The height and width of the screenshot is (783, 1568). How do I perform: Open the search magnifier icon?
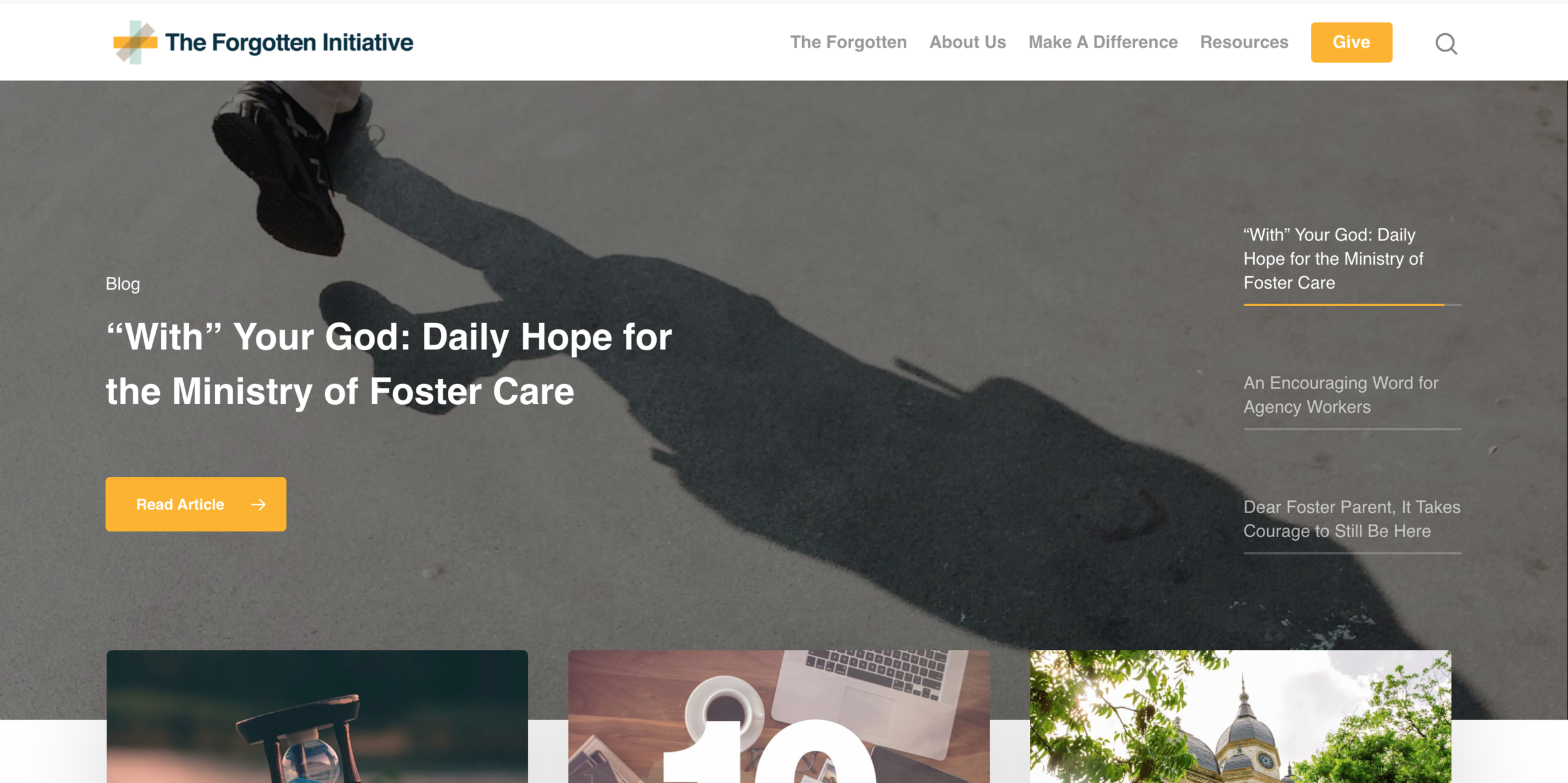point(1446,43)
